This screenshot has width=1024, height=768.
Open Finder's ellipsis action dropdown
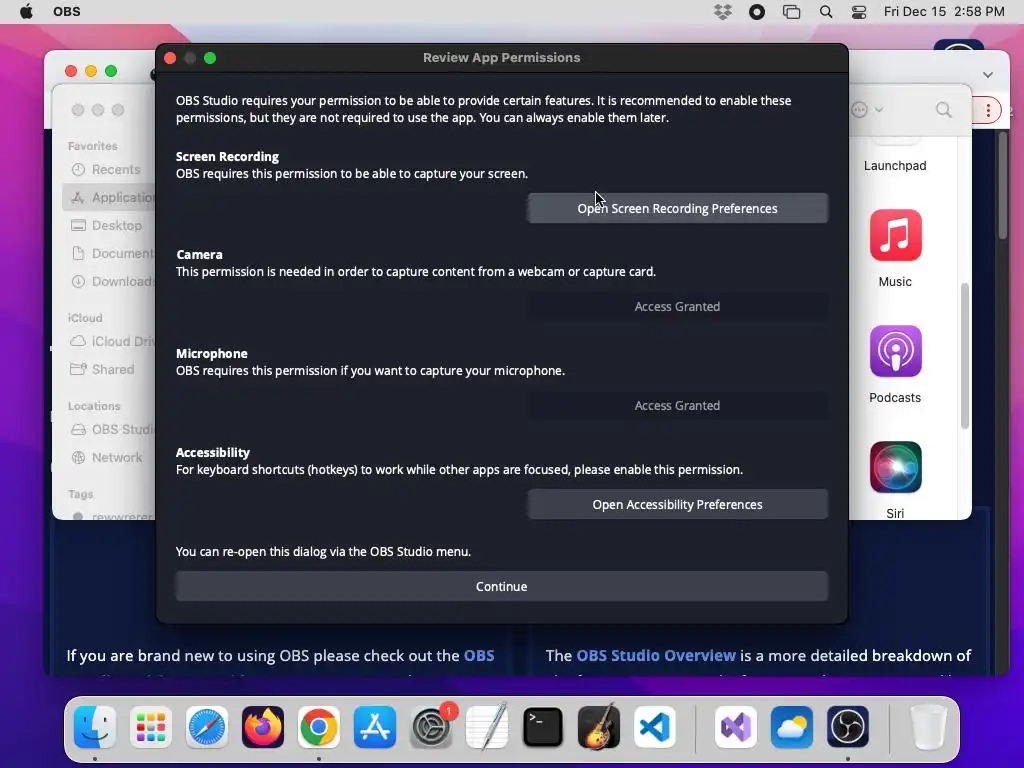867,110
